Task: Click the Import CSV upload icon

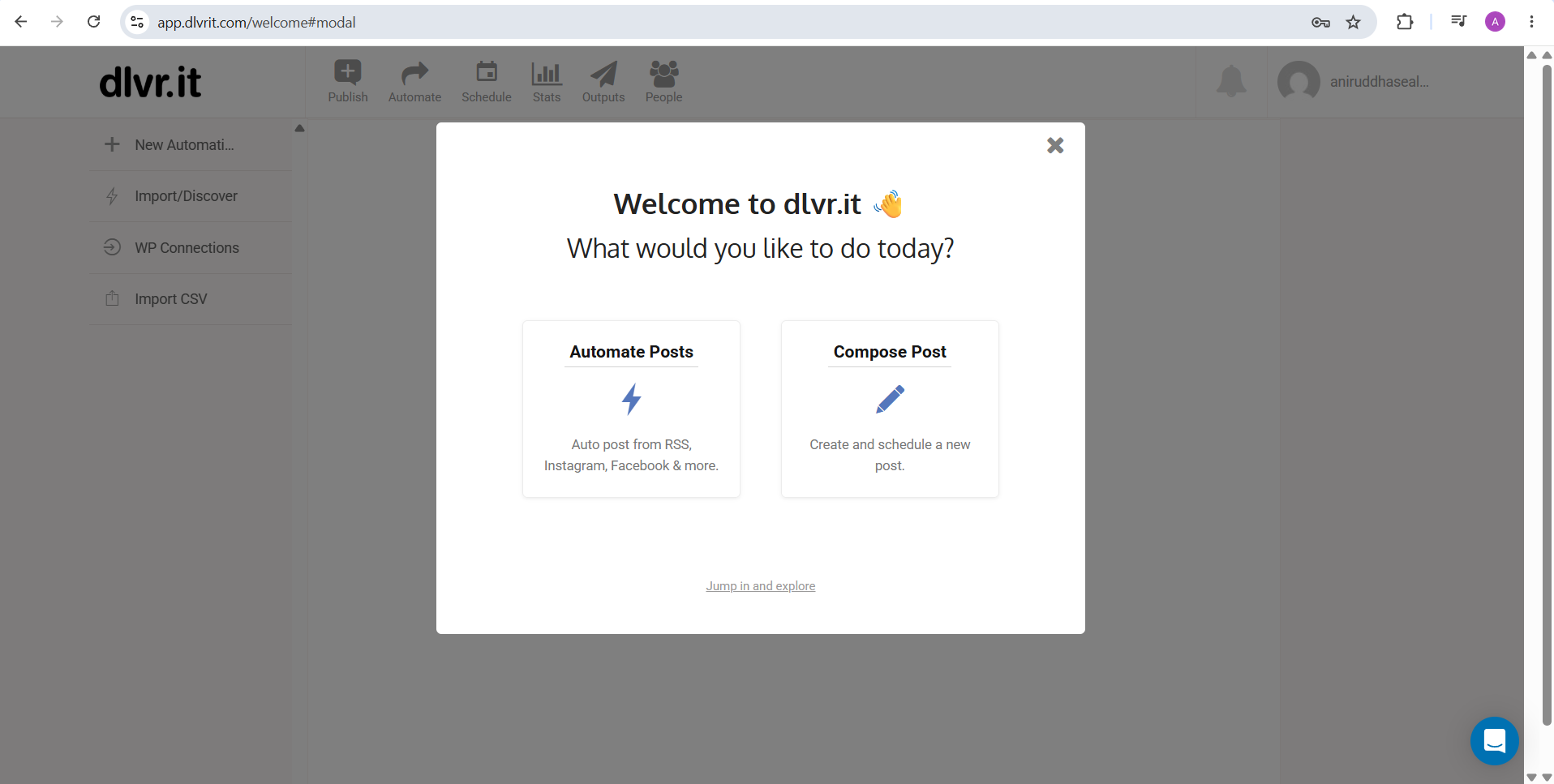Action: click(x=112, y=298)
